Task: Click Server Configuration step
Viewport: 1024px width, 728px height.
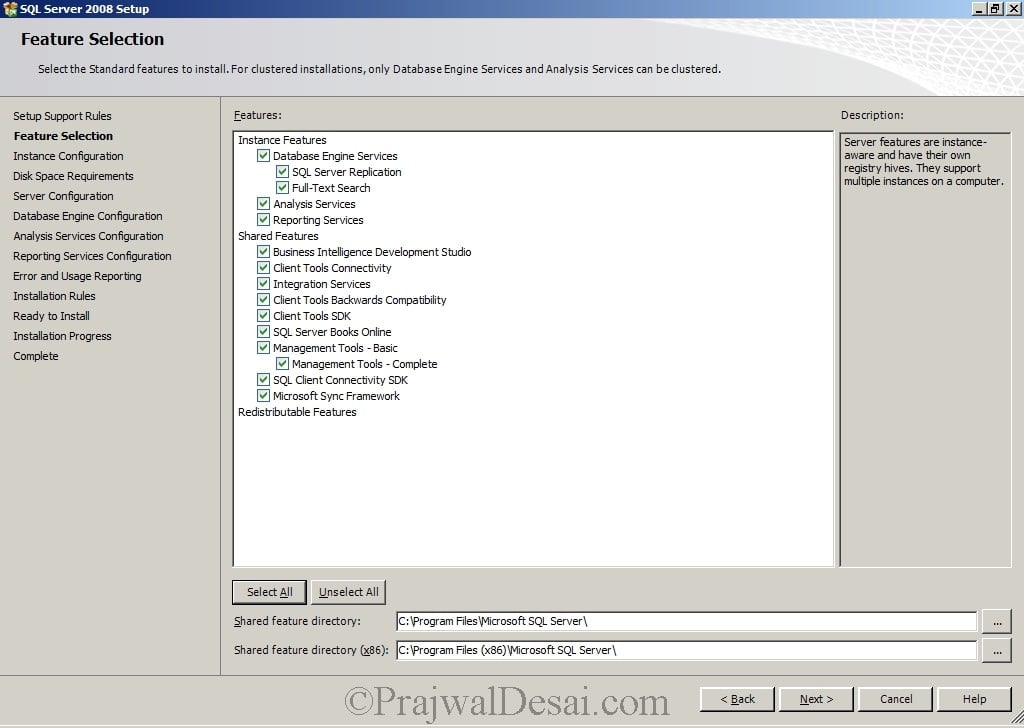Action: pyautogui.click(x=63, y=196)
